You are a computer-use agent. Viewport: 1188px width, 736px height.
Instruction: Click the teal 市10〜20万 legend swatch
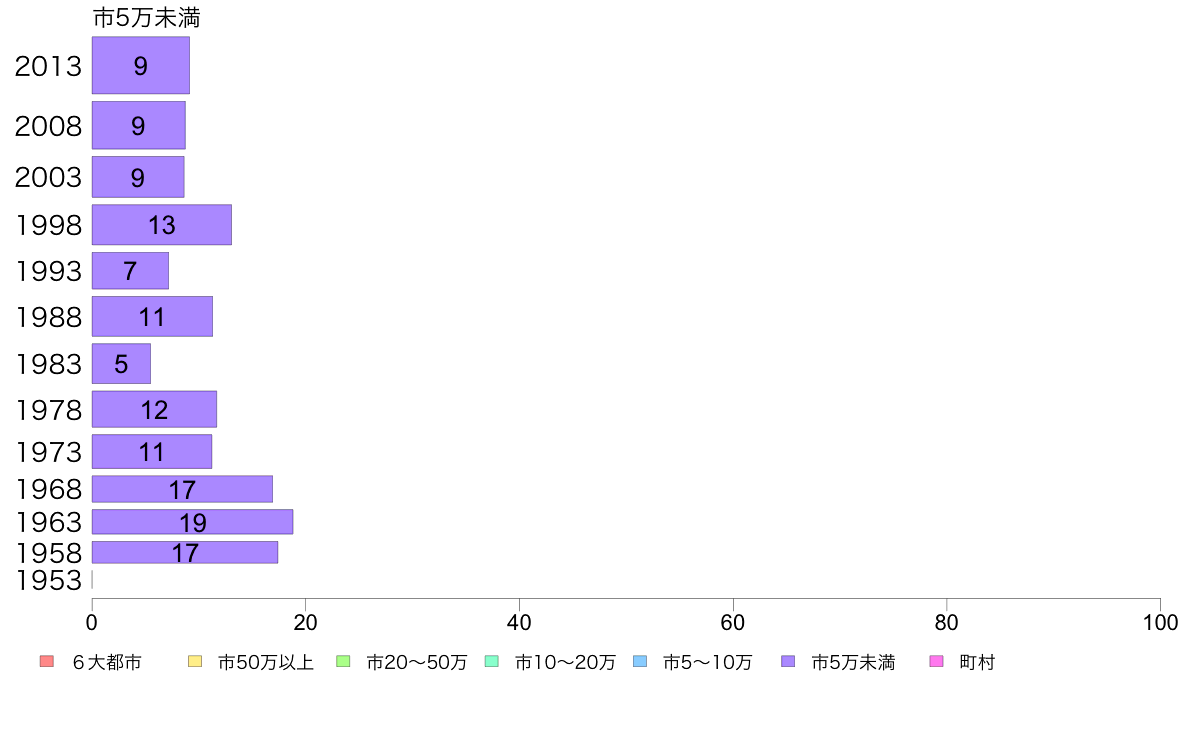492,662
